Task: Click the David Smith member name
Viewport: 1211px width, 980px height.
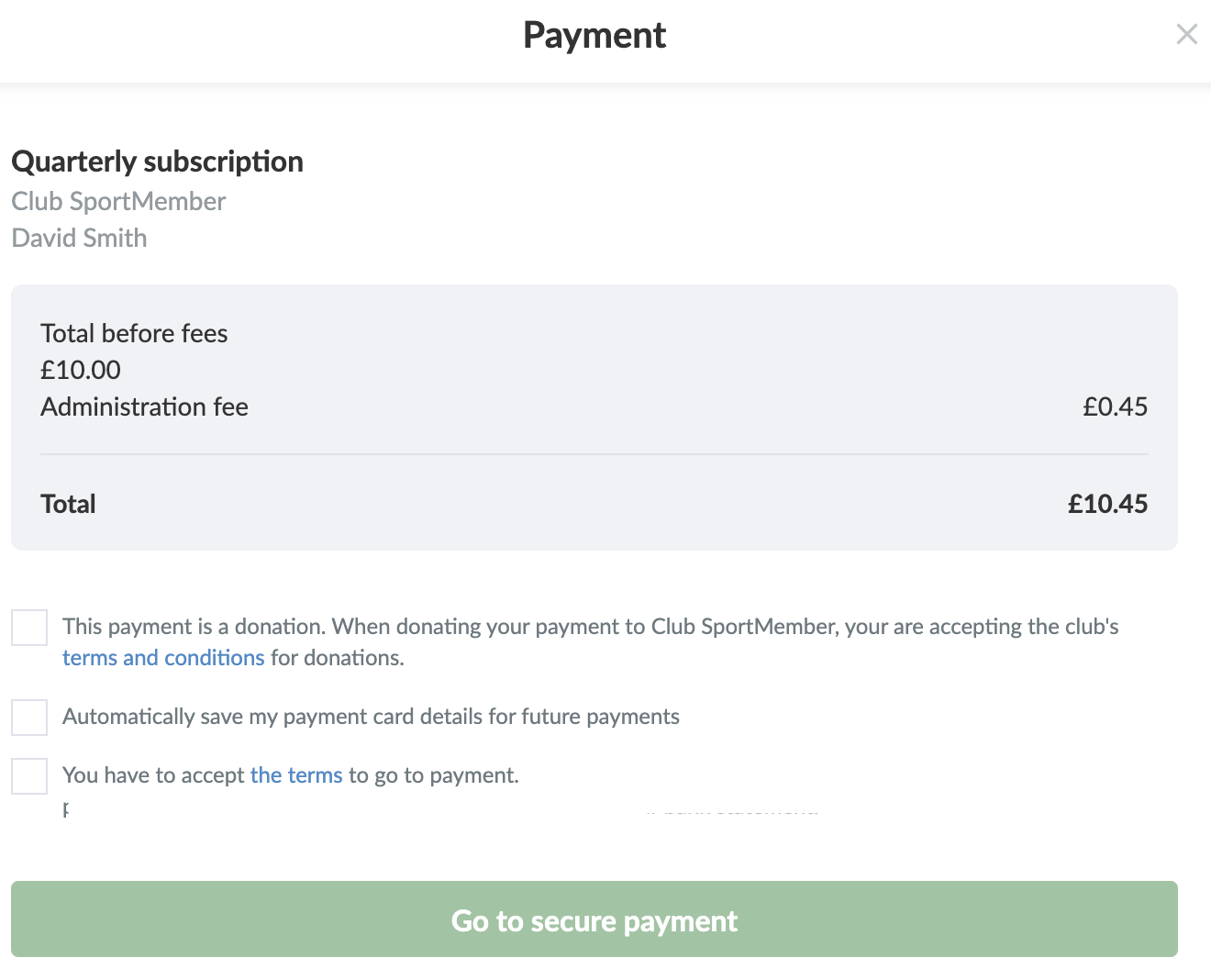Action: pos(79,239)
